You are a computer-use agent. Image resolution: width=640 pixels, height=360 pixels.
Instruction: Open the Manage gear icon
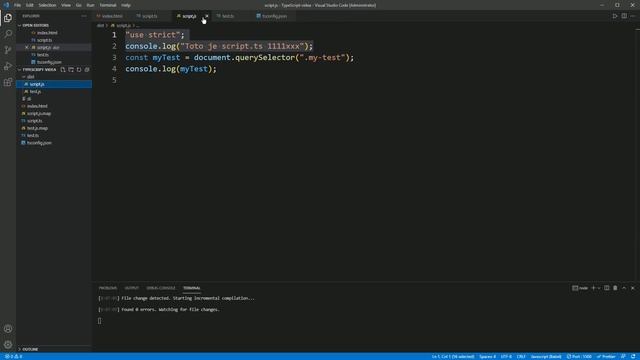(8, 344)
